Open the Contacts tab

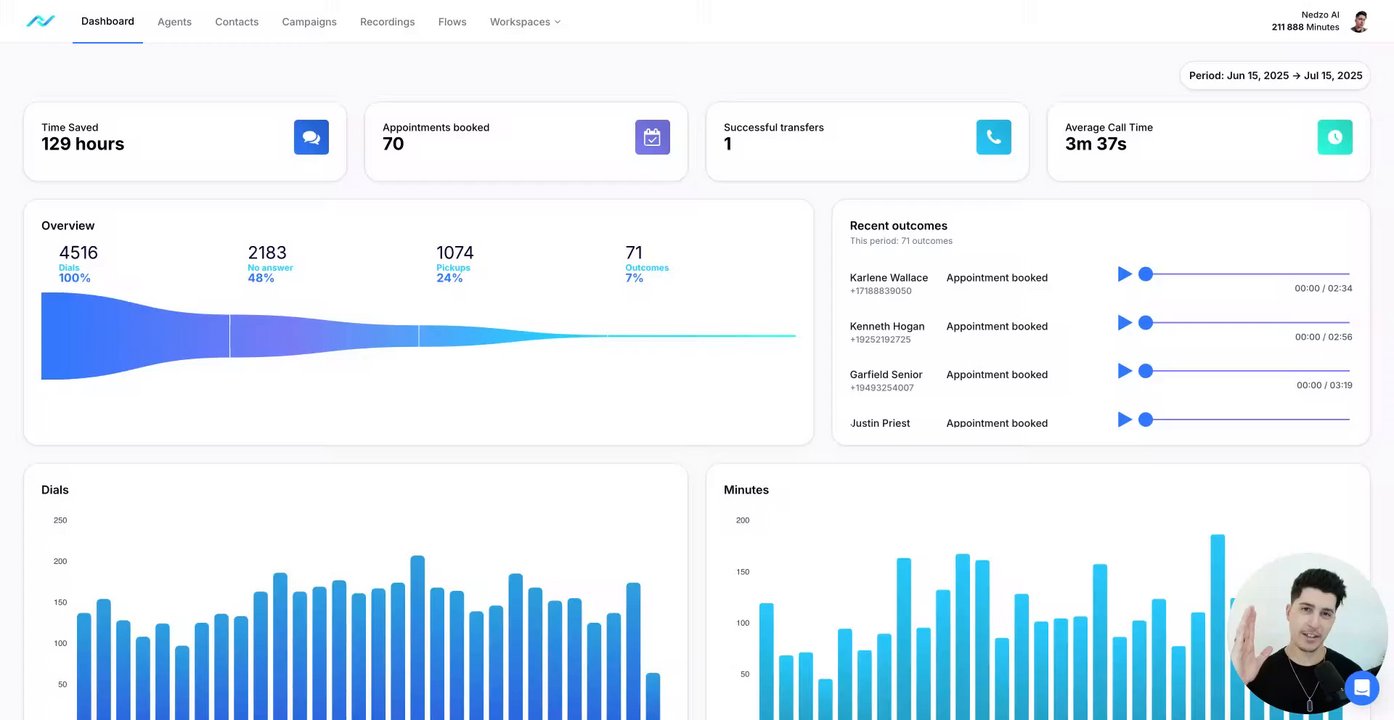click(237, 22)
